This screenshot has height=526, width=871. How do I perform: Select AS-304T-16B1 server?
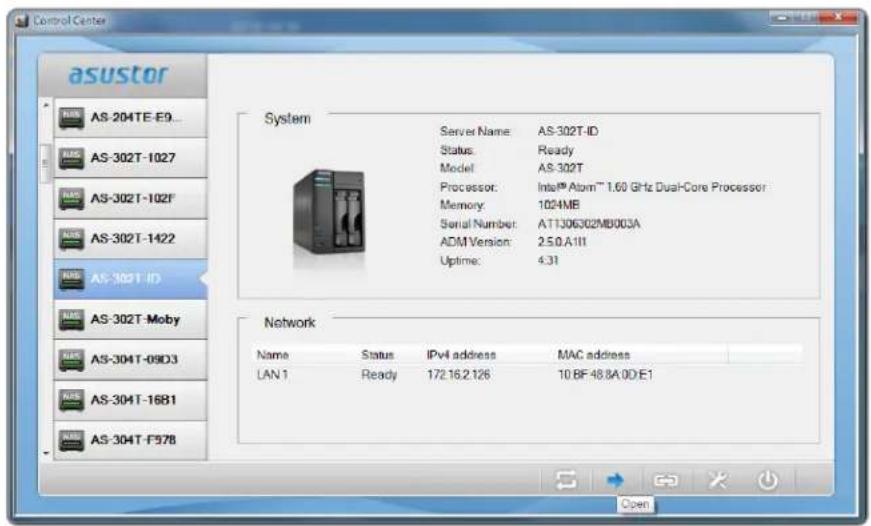pos(131,400)
